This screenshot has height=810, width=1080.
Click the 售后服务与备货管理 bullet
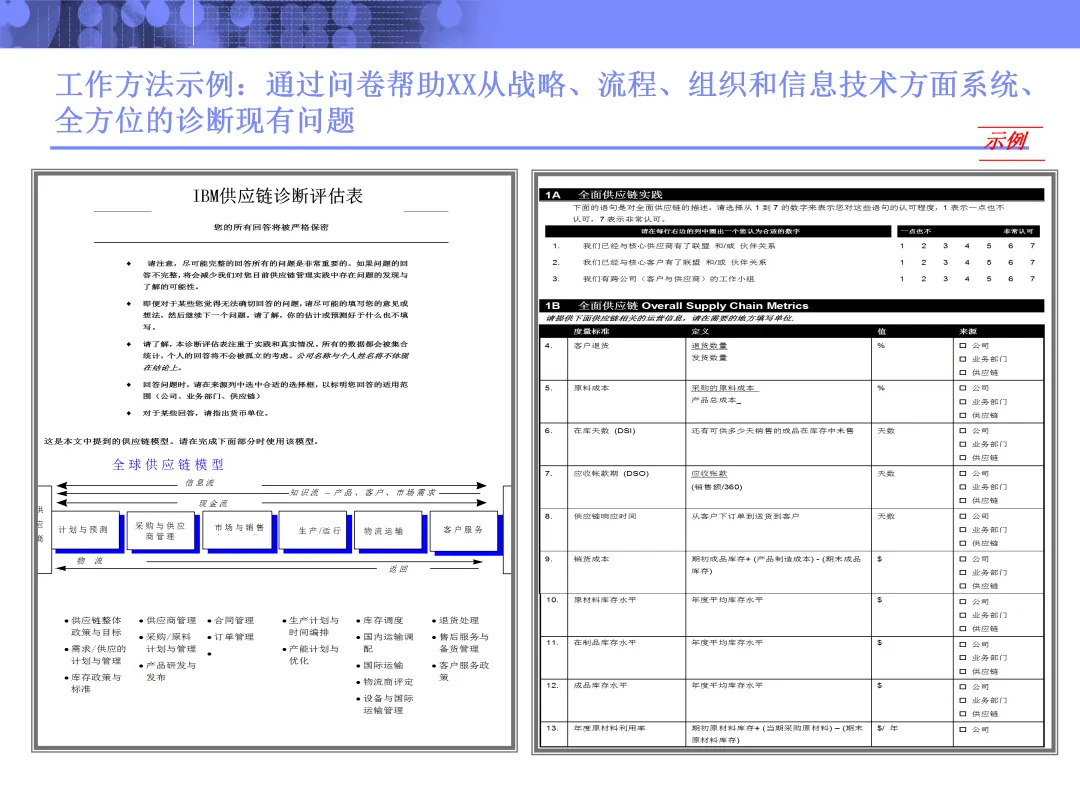(464, 643)
